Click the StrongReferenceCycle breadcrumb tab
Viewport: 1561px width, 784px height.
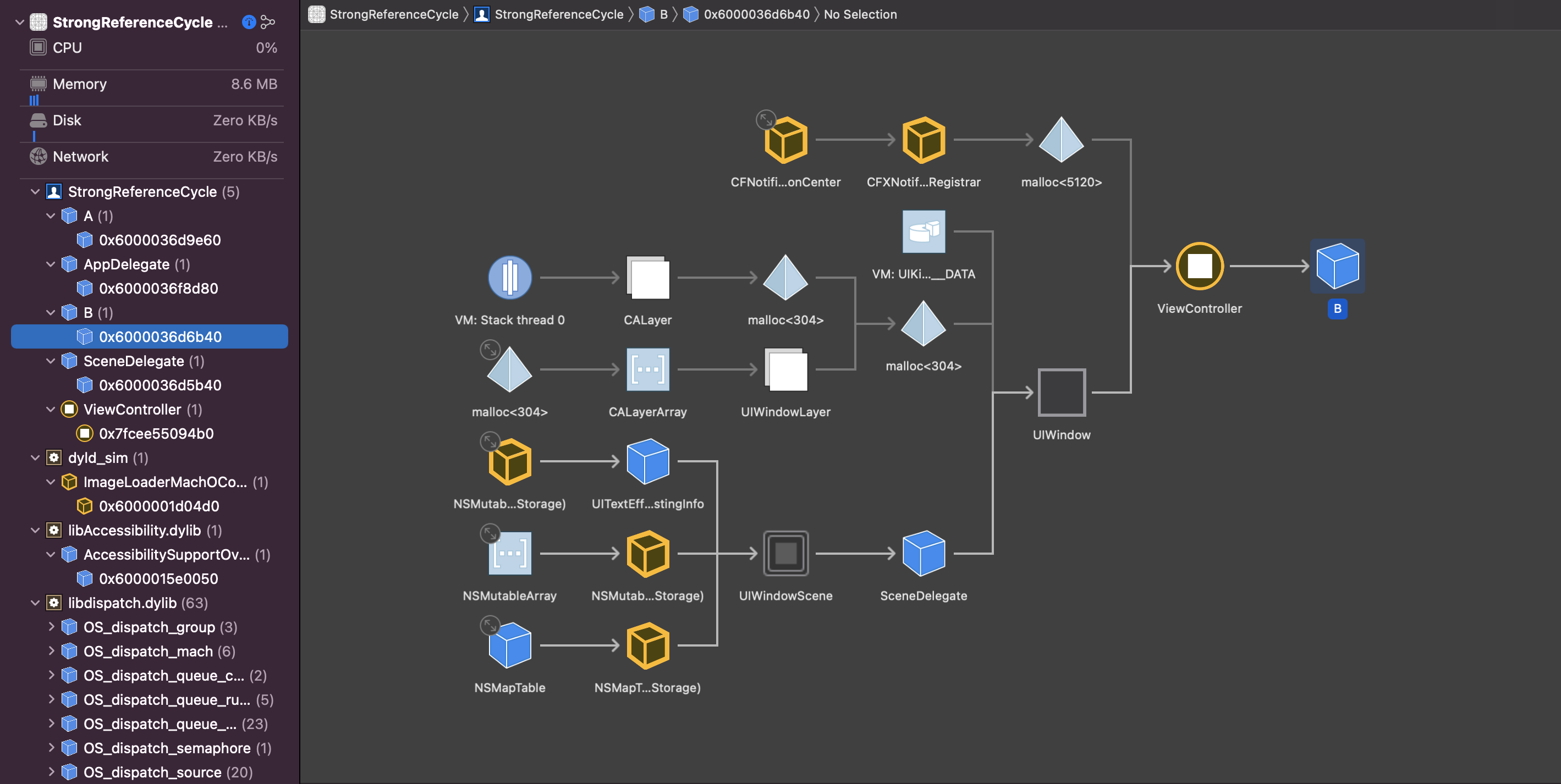[x=390, y=14]
